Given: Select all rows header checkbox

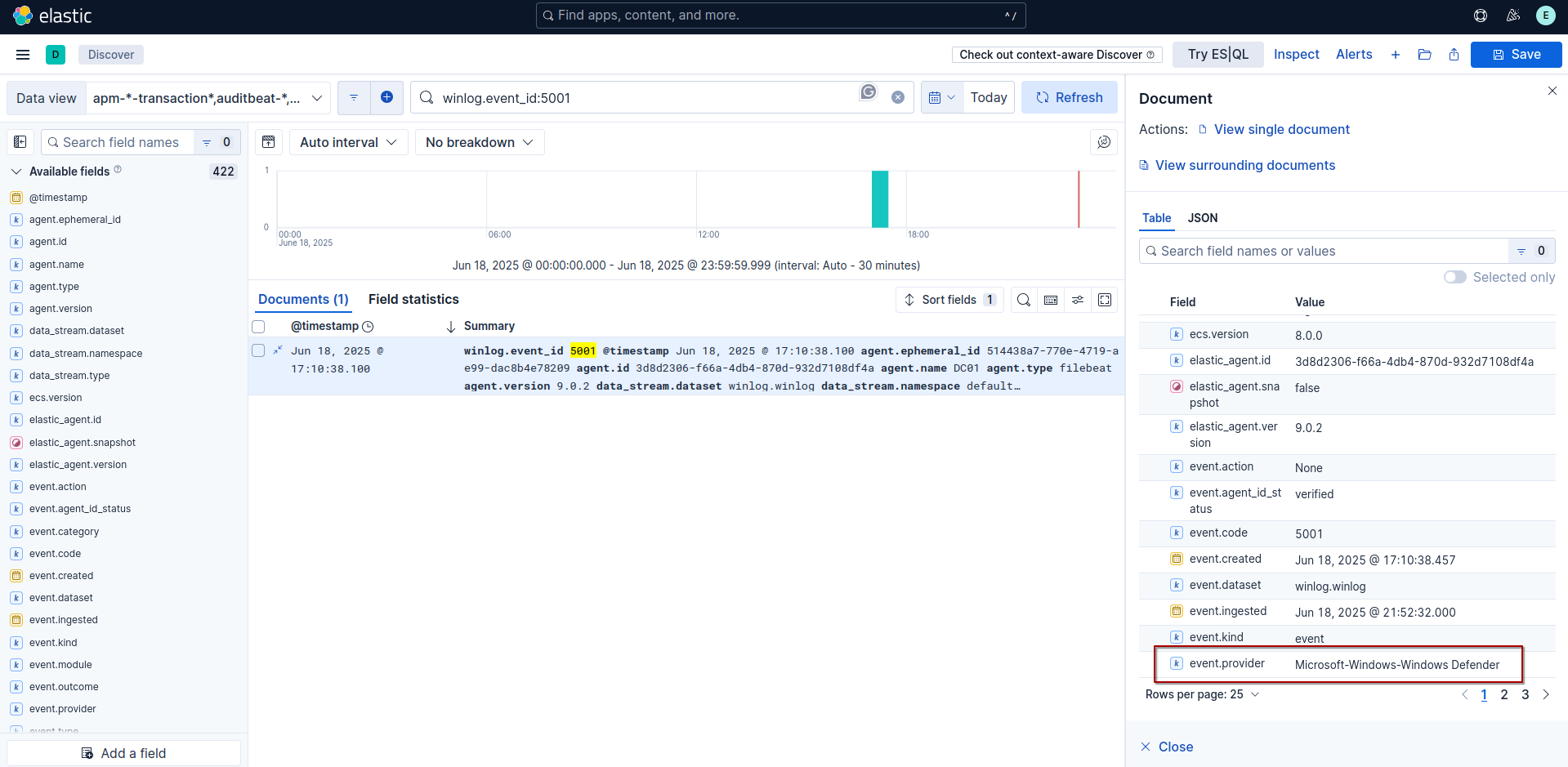Looking at the screenshot, I should pos(258,327).
